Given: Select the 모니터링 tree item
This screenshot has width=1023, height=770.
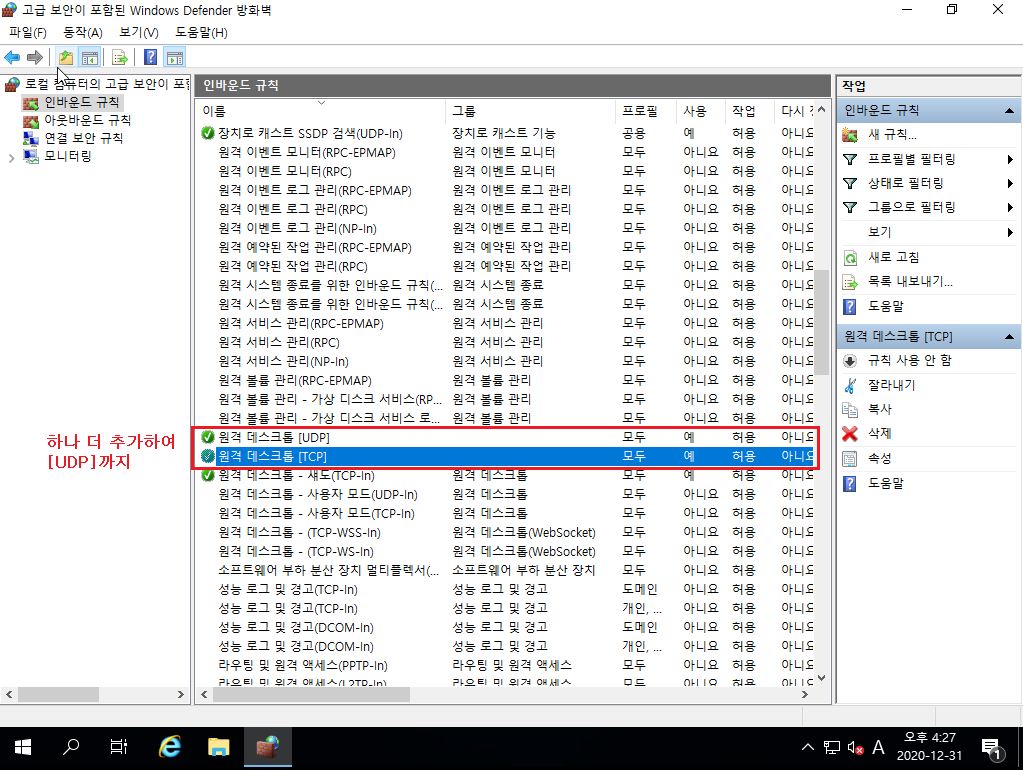Looking at the screenshot, I should (68, 156).
